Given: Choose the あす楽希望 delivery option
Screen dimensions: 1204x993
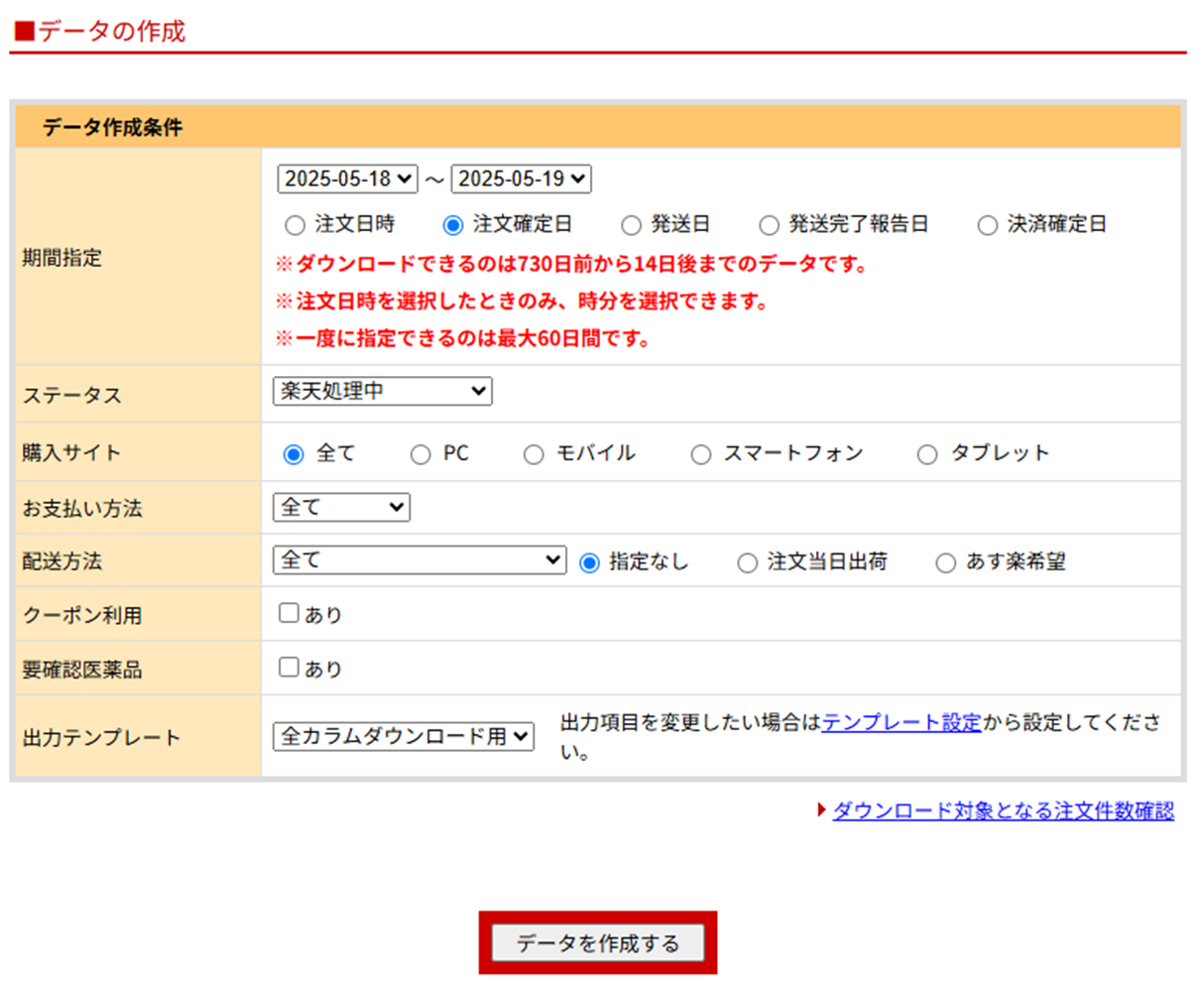Looking at the screenshot, I should 945,563.
